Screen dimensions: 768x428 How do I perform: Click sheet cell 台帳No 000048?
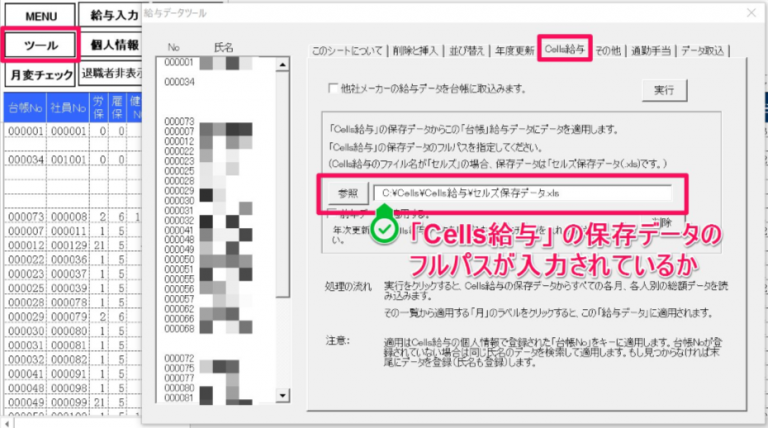25,388
